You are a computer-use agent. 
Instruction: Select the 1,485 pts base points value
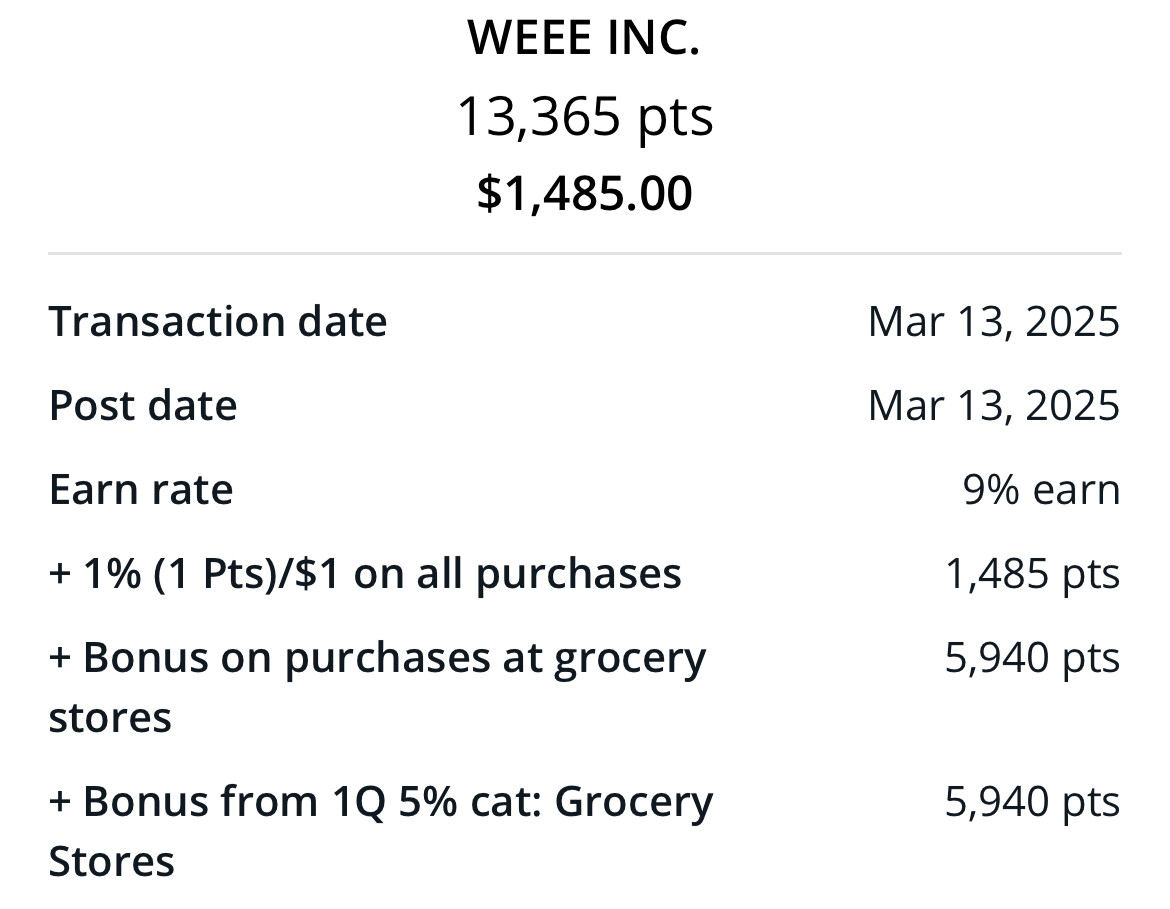tap(1032, 574)
